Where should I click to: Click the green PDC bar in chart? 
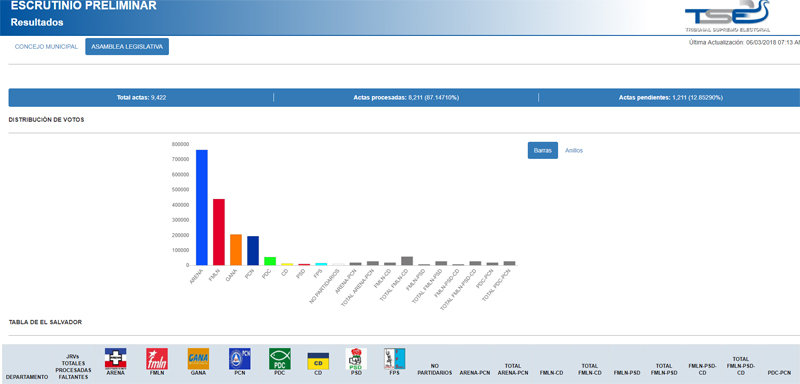tap(270, 261)
